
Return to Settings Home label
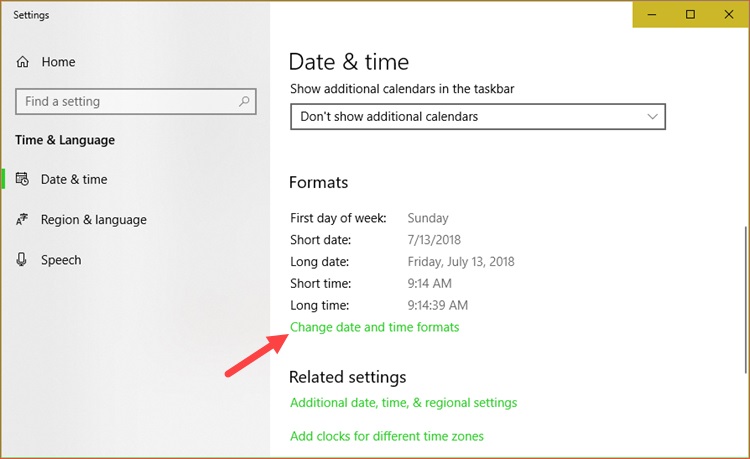pyautogui.click(x=58, y=62)
